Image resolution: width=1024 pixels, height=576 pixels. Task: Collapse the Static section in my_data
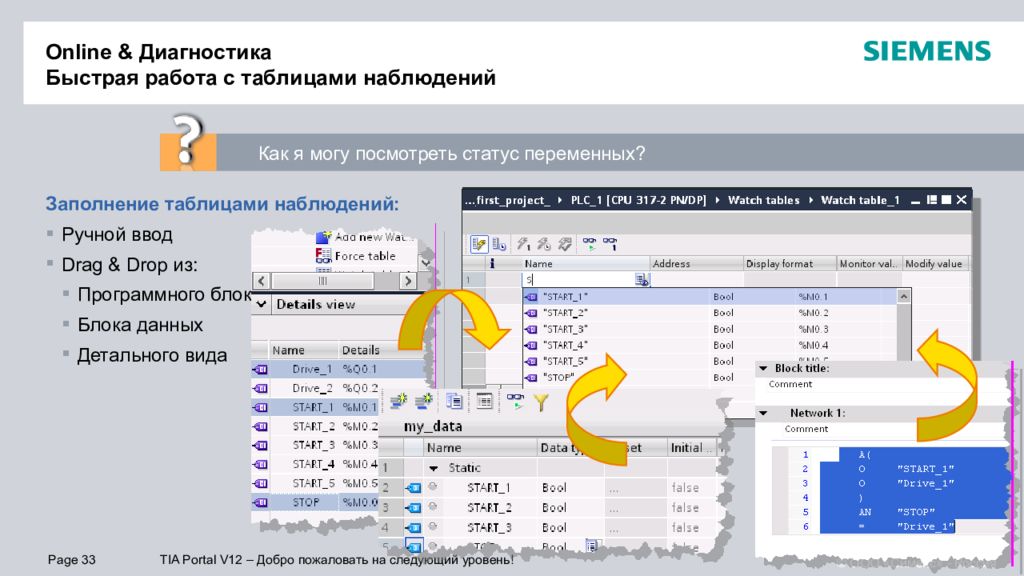(434, 468)
